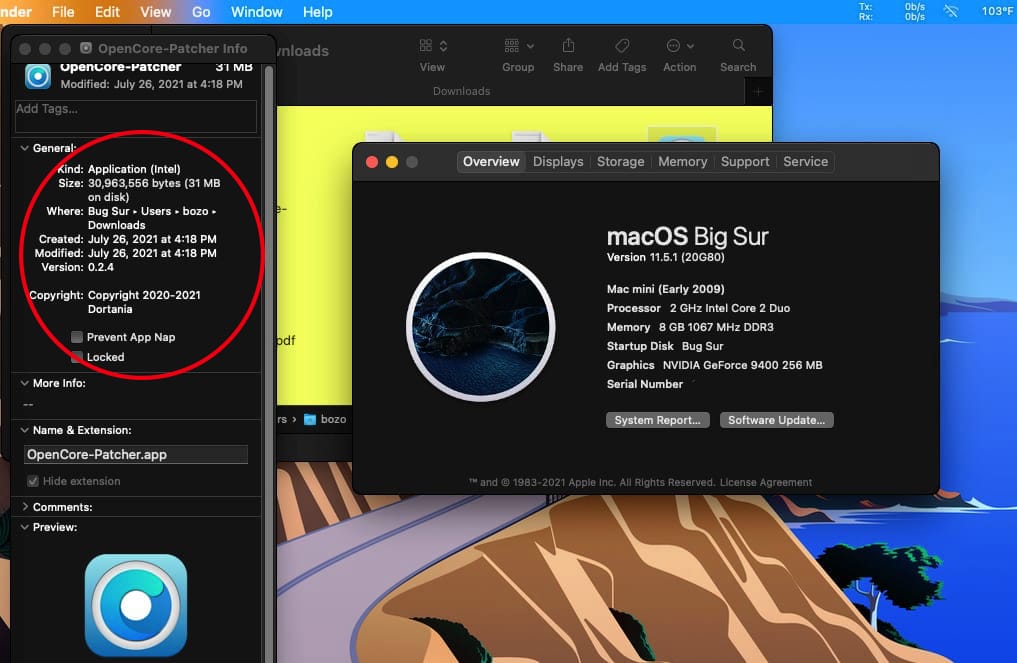Click the Info window vertical scrollbar
The image size is (1017, 663).
click(x=269, y=363)
